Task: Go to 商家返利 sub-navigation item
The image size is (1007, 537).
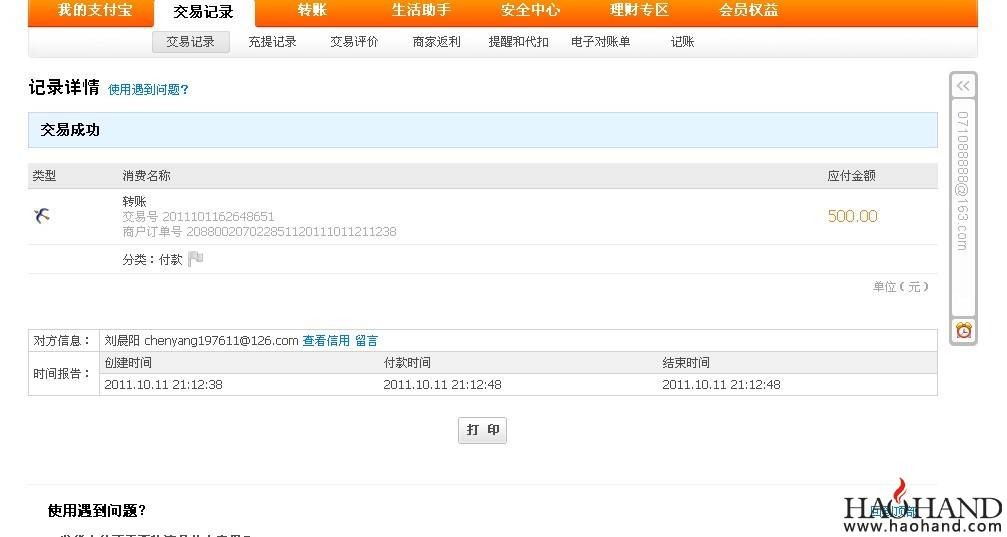Action: tap(437, 42)
